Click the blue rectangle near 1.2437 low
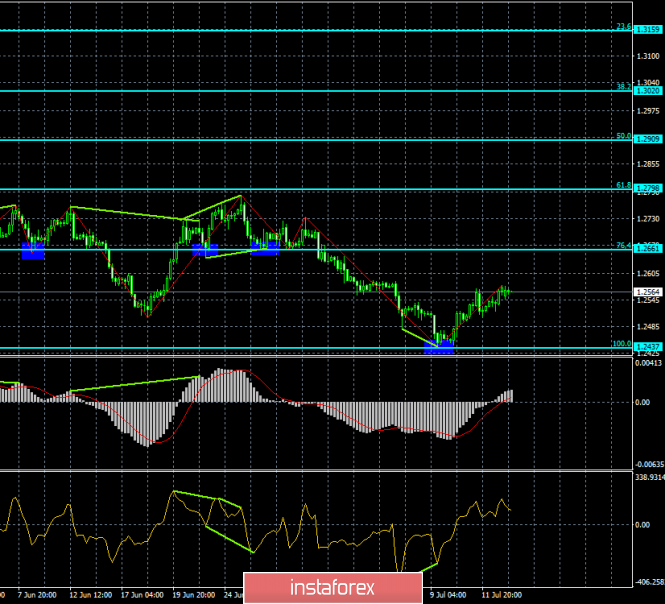This screenshot has width=665, height=604. point(439,347)
